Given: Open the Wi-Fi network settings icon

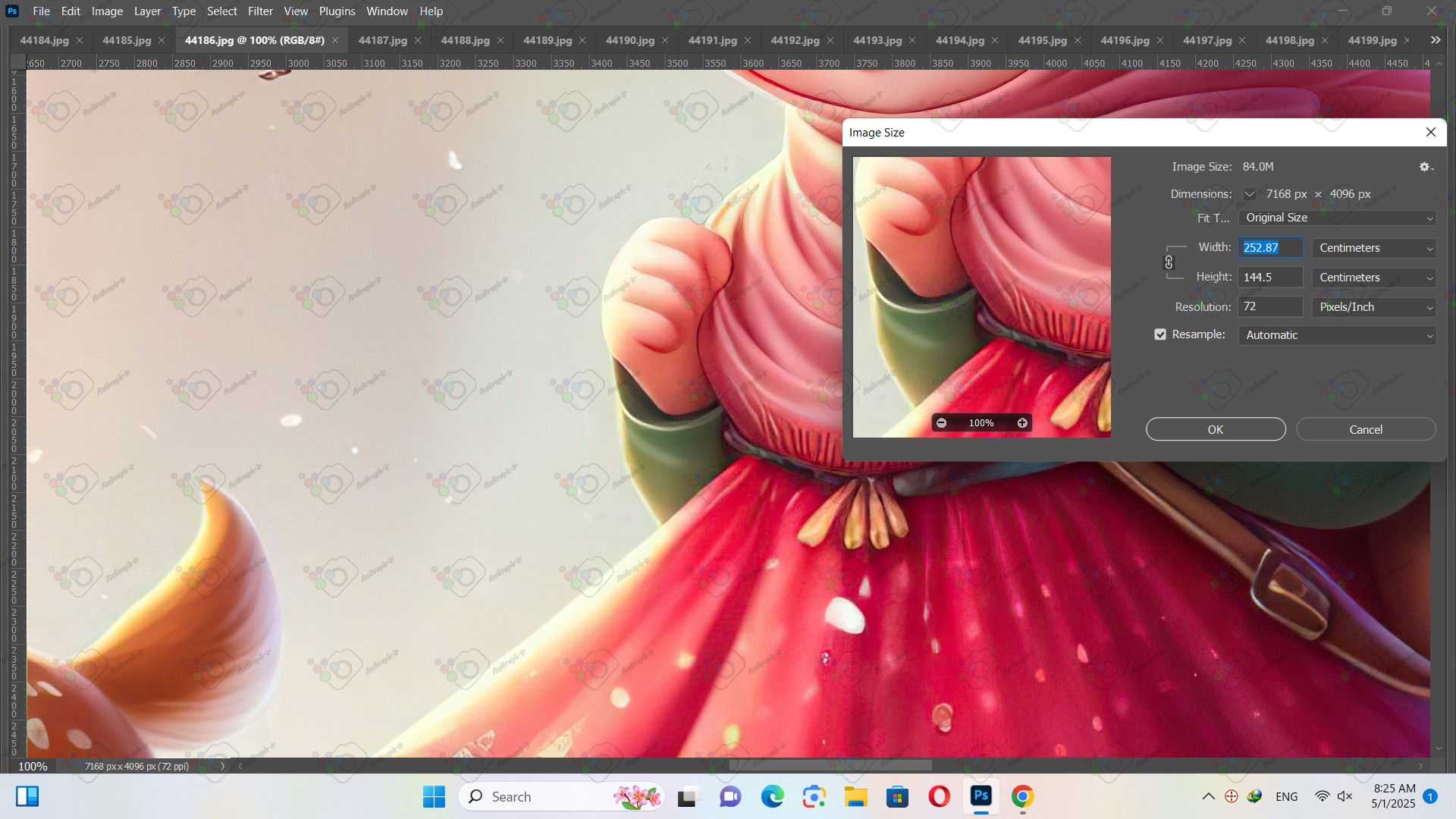Looking at the screenshot, I should 1322,796.
